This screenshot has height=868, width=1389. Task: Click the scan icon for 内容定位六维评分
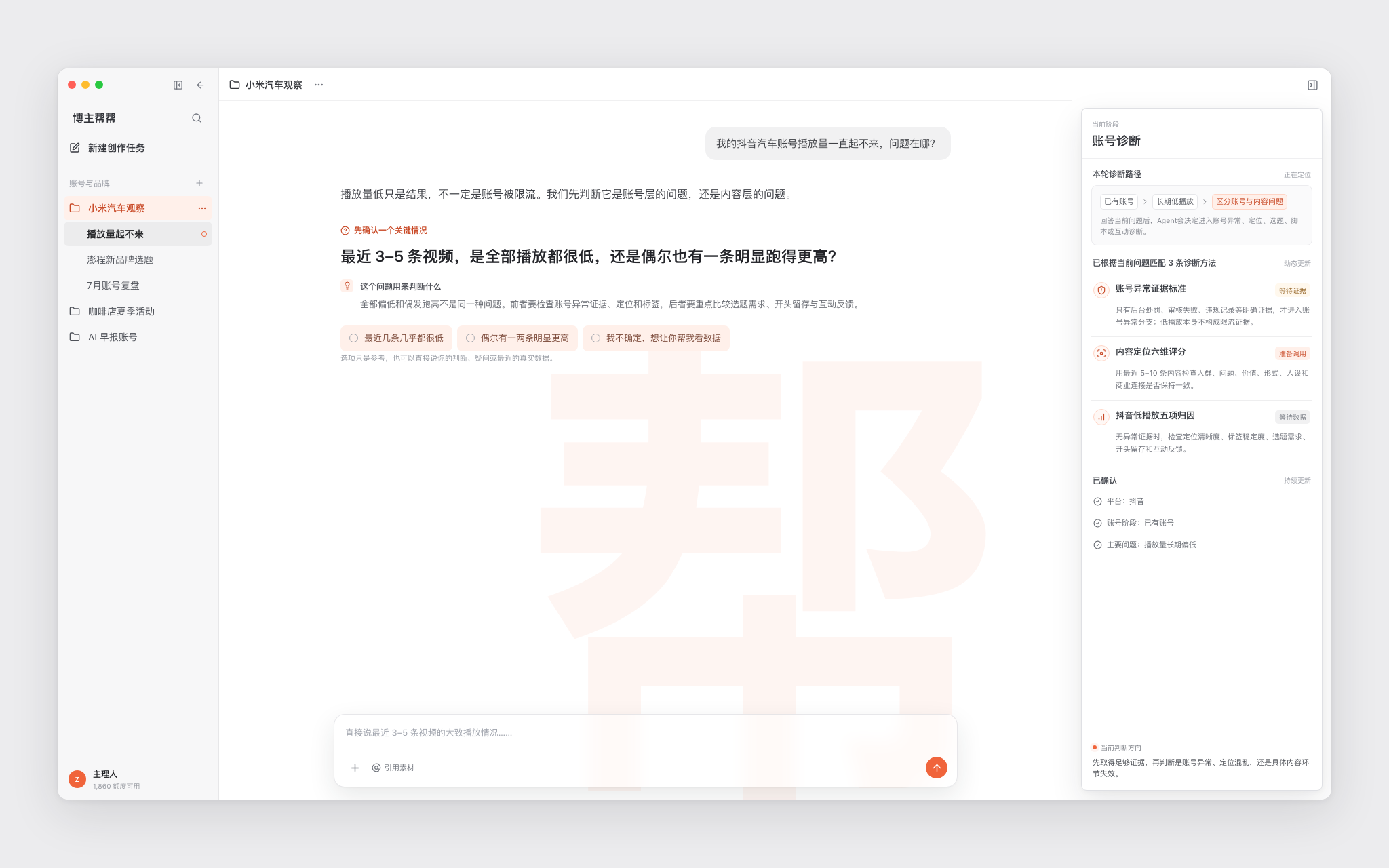pos(1101,353)
